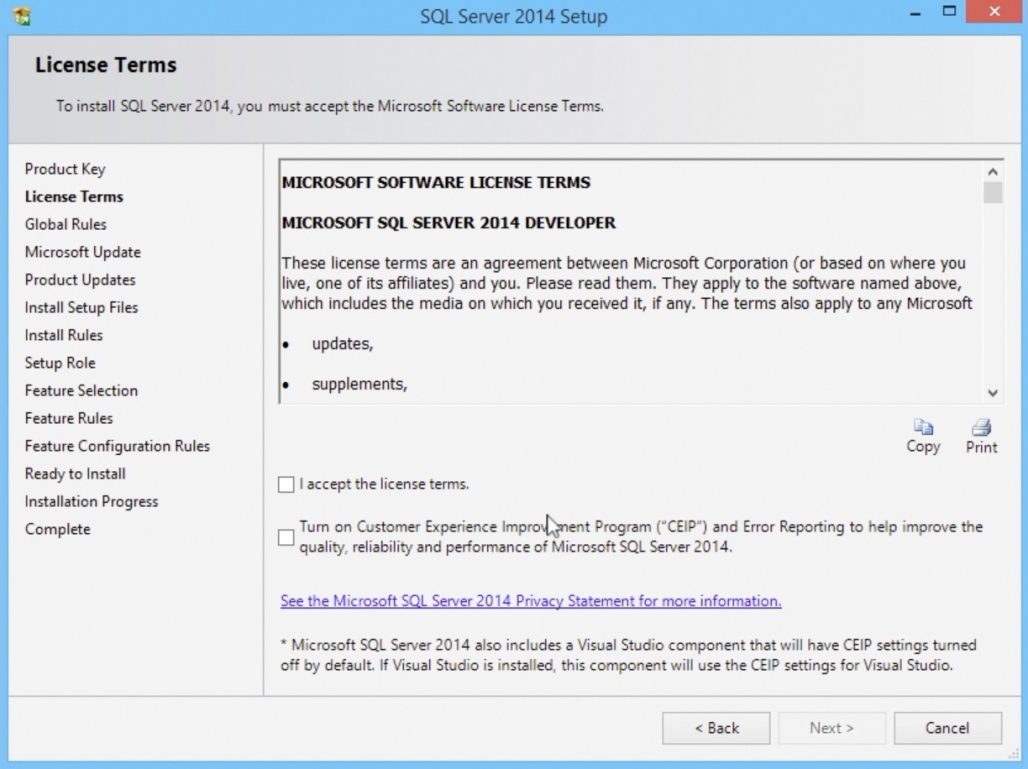Select the Global Rules step
Image resolution: width=1028 pixels, height=769 pixels.
[66, 224]
